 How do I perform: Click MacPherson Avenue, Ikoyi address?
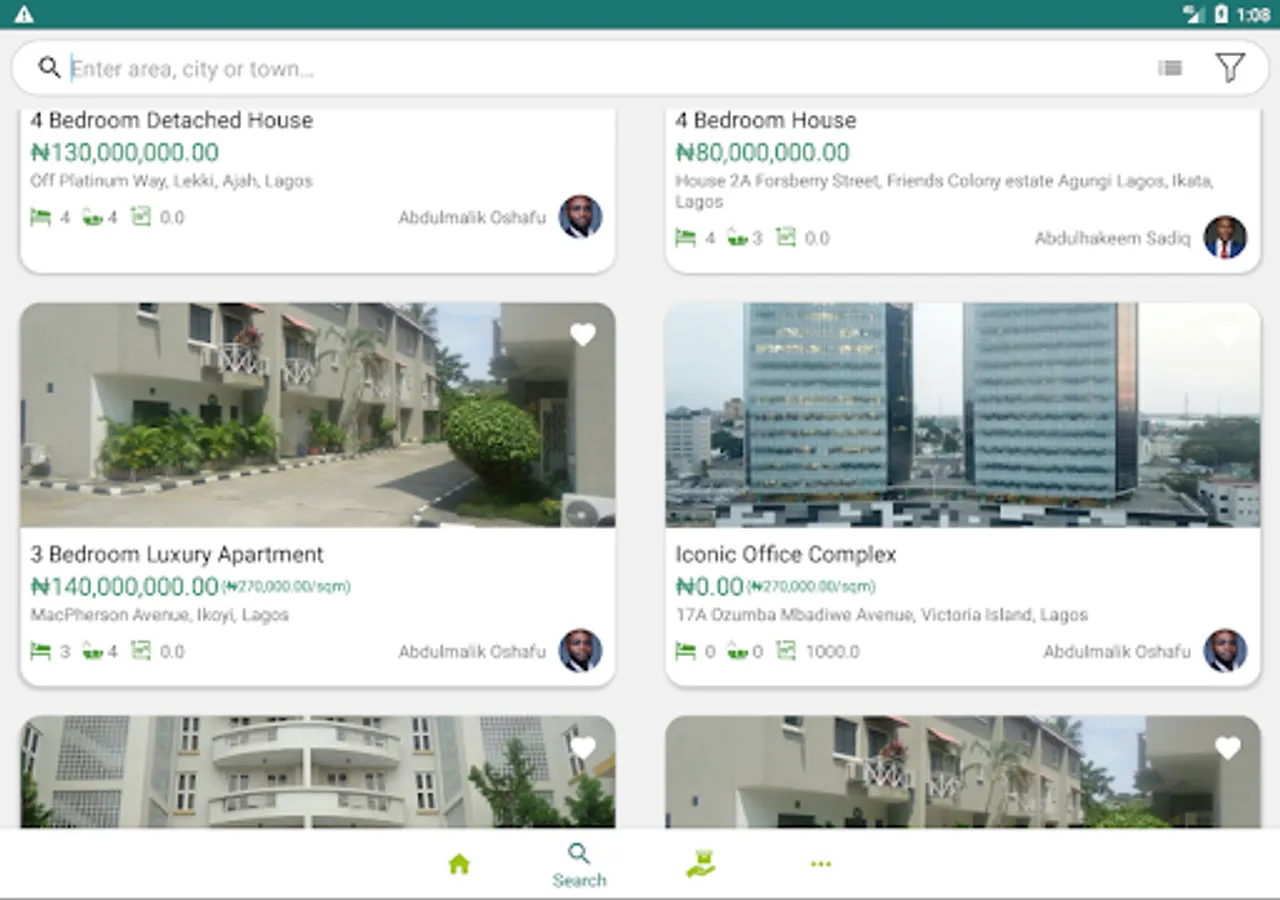coord(160,615)
